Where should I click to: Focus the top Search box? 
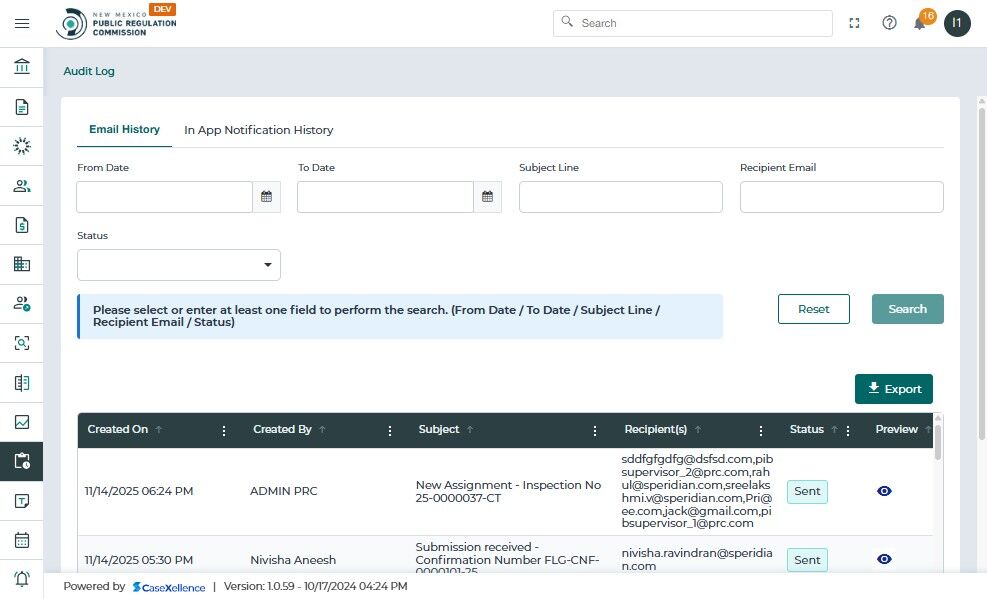692,23
